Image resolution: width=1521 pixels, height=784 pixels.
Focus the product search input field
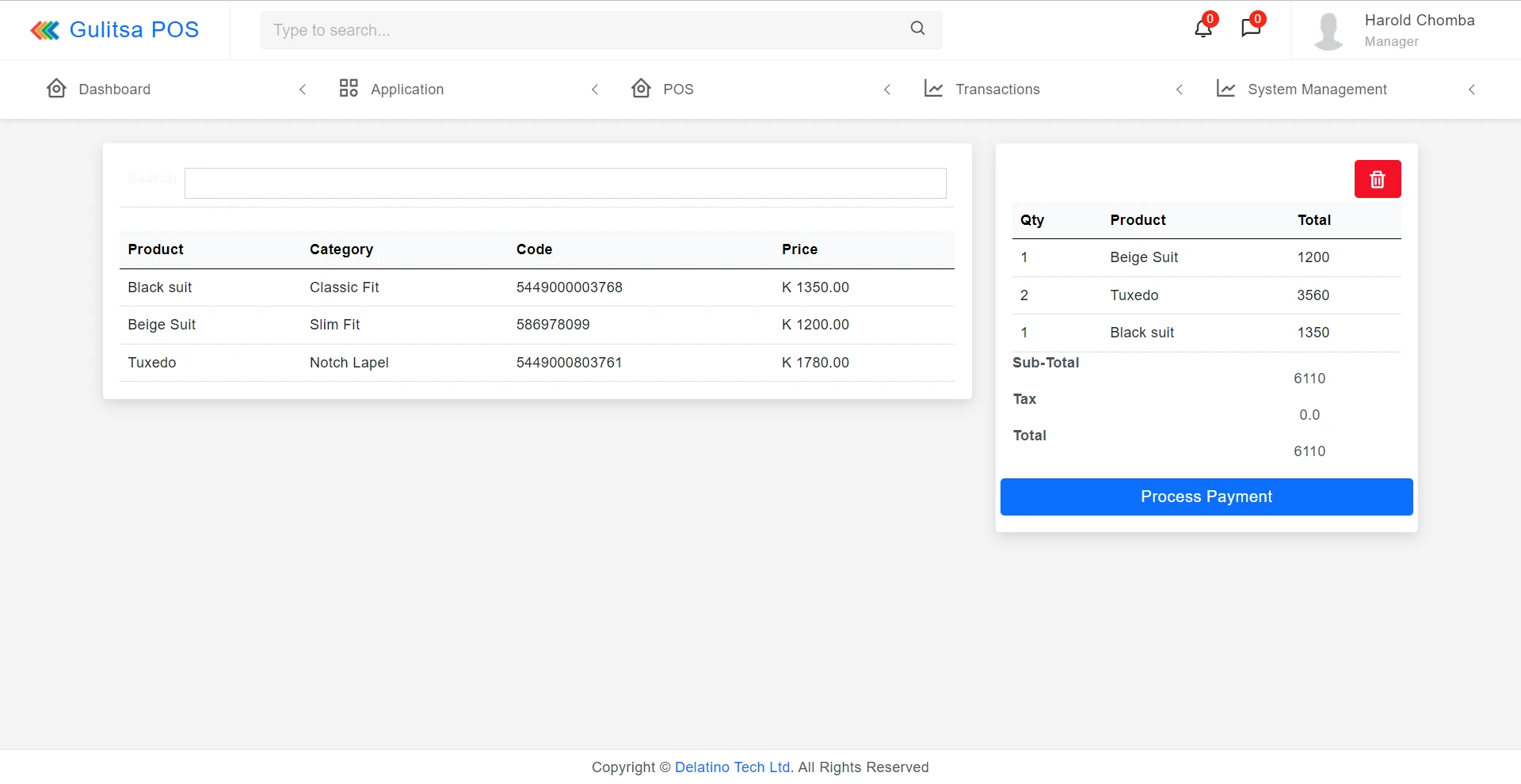pyautogui.click(x=565, y=184)
